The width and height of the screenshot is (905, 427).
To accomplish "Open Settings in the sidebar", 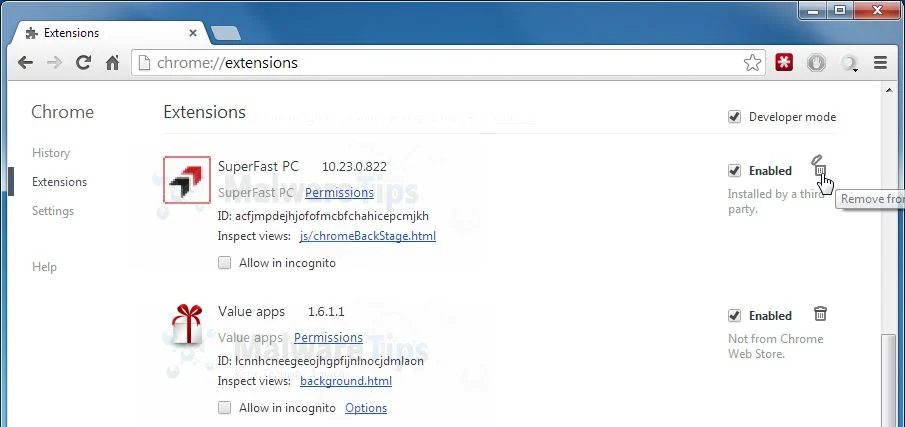I will (53, 211).
